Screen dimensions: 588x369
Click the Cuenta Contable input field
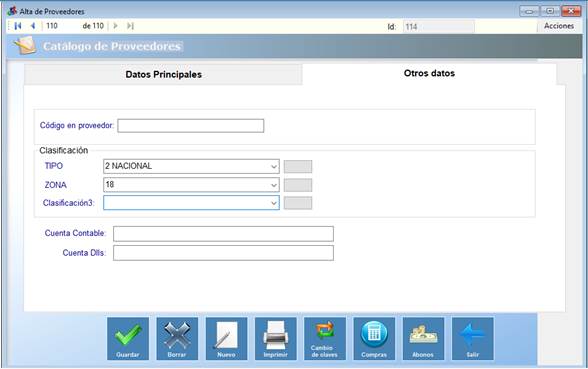(223, 234)
